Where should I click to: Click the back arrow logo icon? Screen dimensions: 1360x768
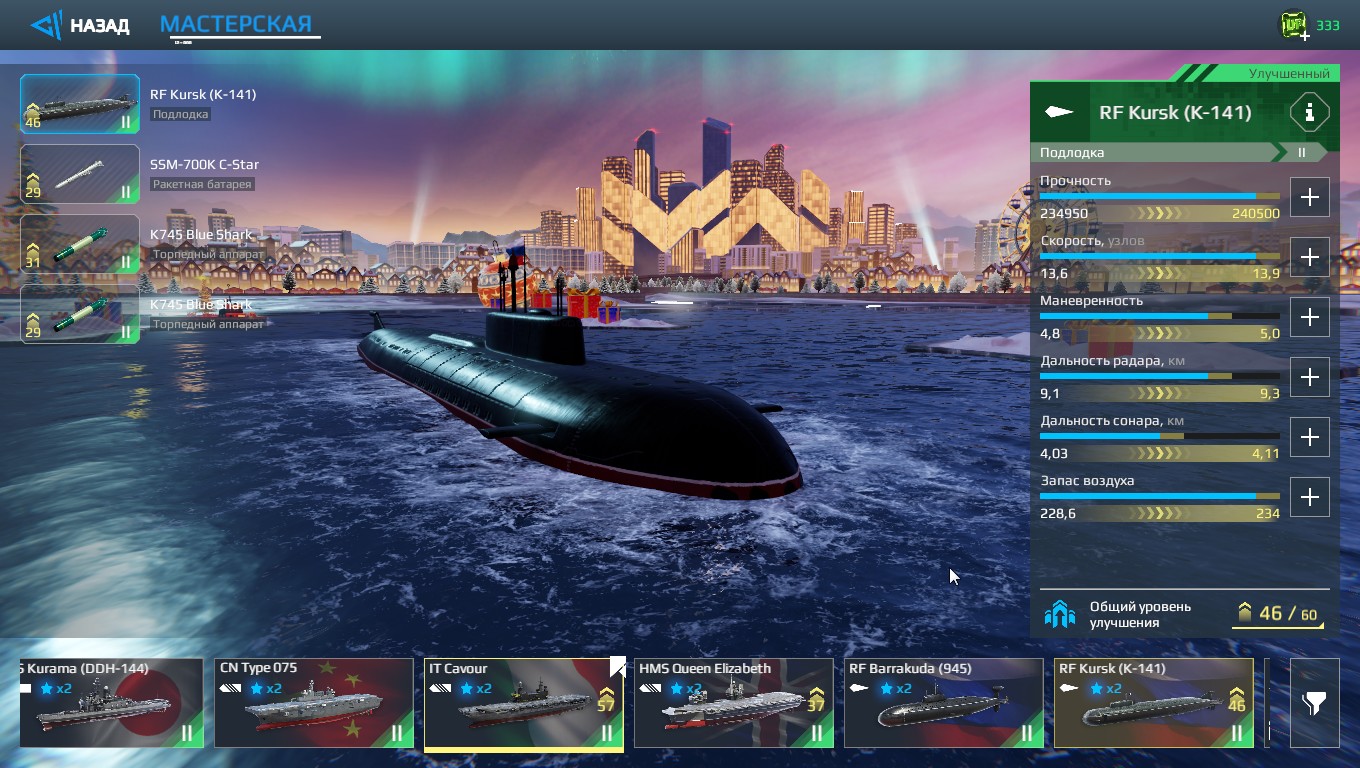click(x=46, y=25)
